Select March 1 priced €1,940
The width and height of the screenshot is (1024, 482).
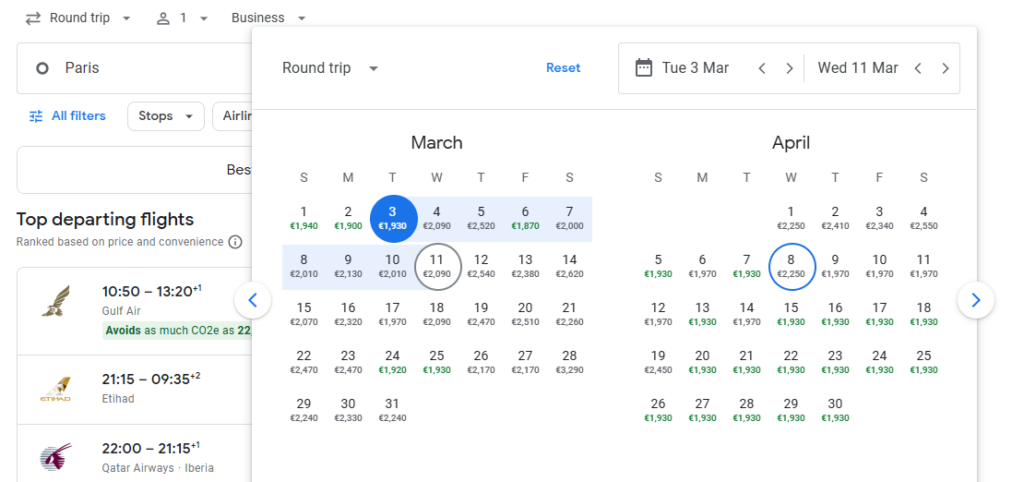click(304, 218)
